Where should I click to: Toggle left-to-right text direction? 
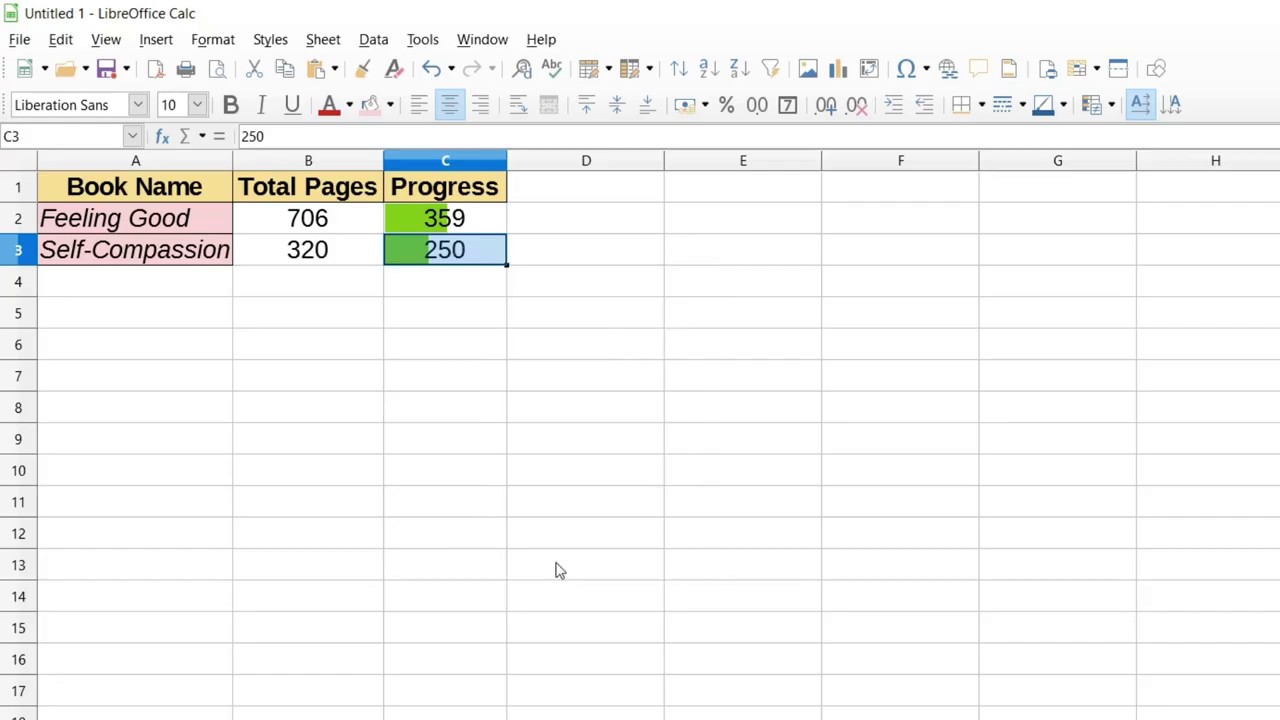1140,105
